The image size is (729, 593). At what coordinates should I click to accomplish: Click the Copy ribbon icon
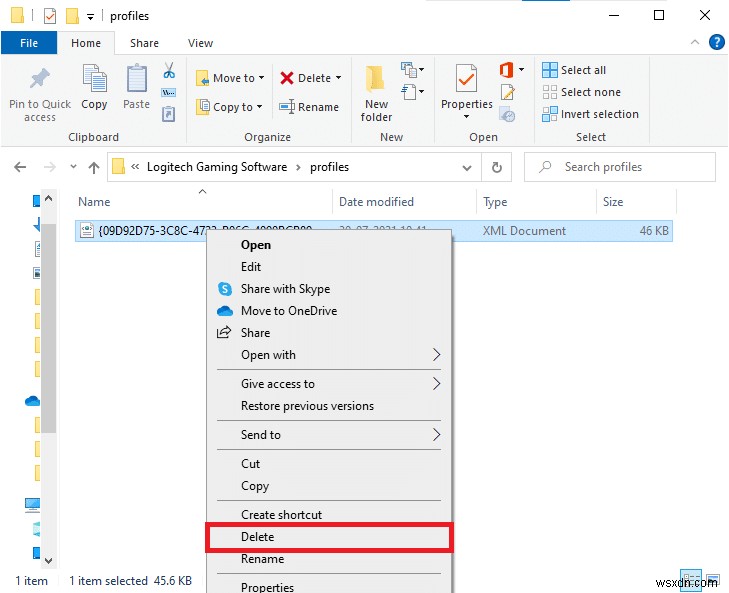[x=94, y=78]
